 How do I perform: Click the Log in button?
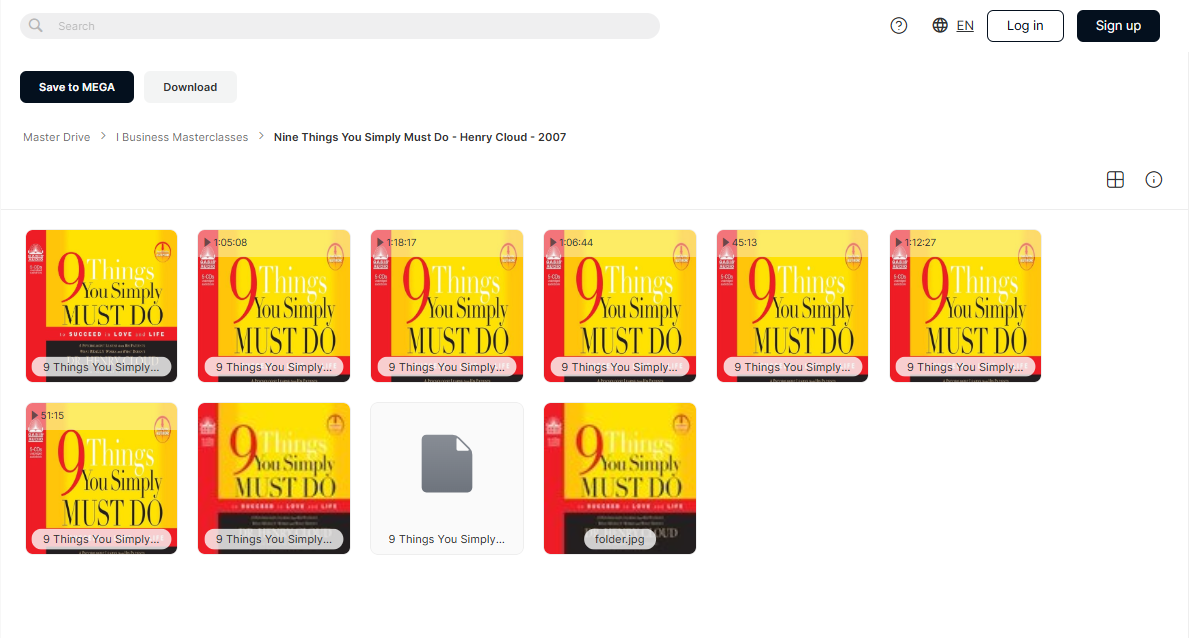pos(1025,26)
